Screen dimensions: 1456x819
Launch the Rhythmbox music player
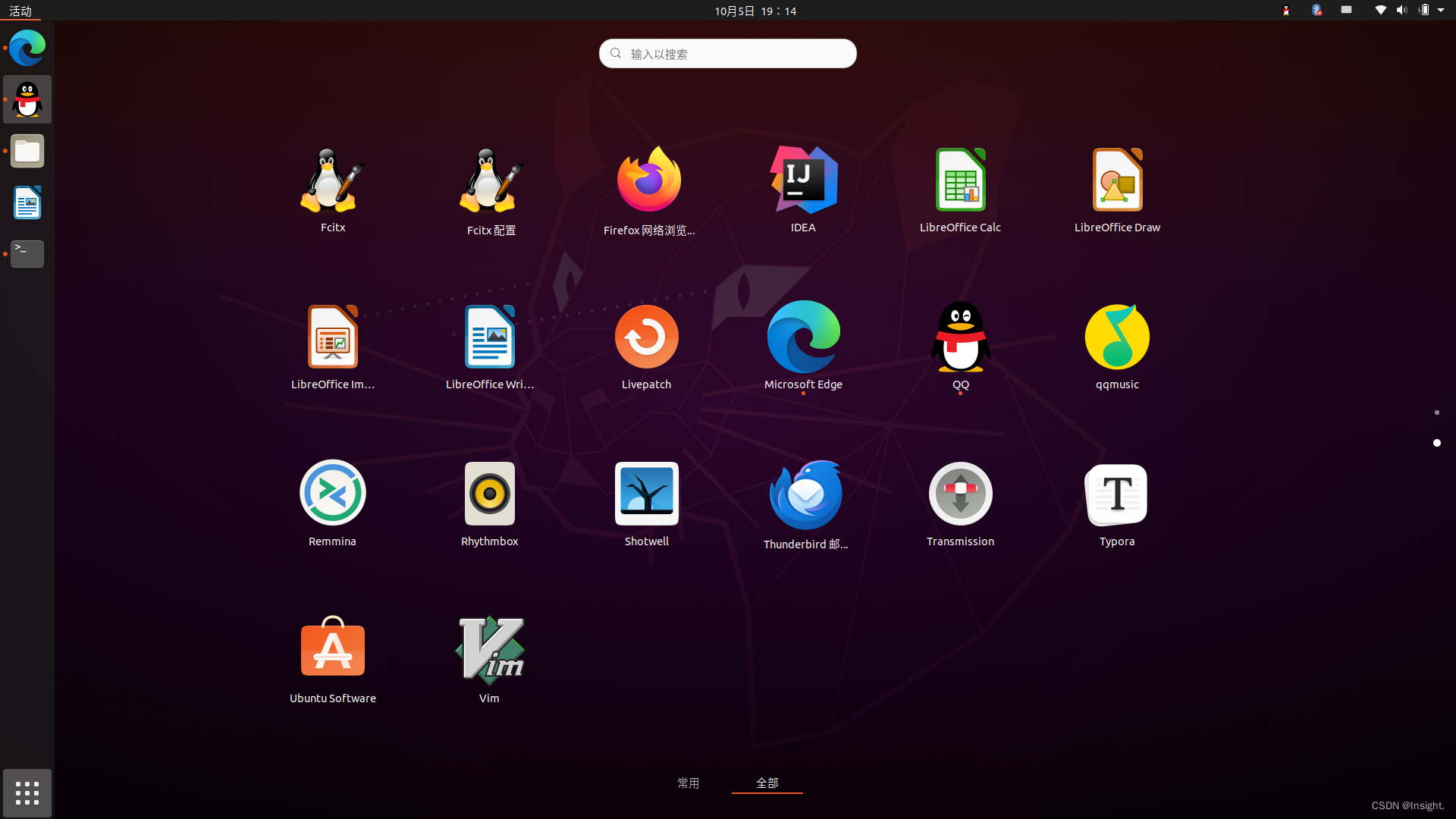(490, 504)
